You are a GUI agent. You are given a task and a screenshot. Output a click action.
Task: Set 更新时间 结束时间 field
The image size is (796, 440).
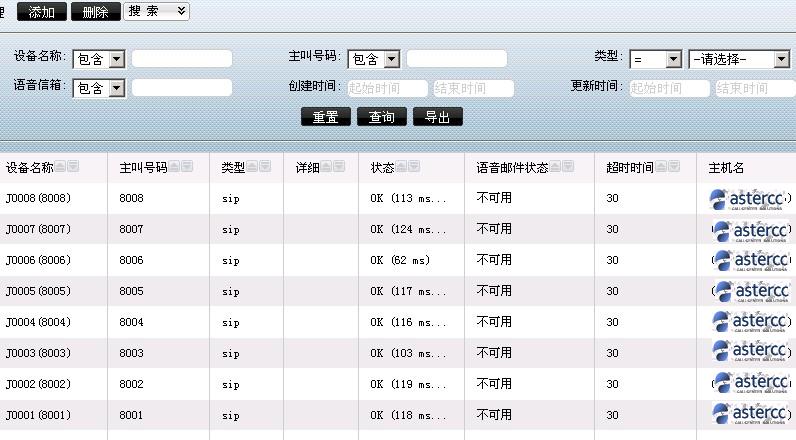756,88
